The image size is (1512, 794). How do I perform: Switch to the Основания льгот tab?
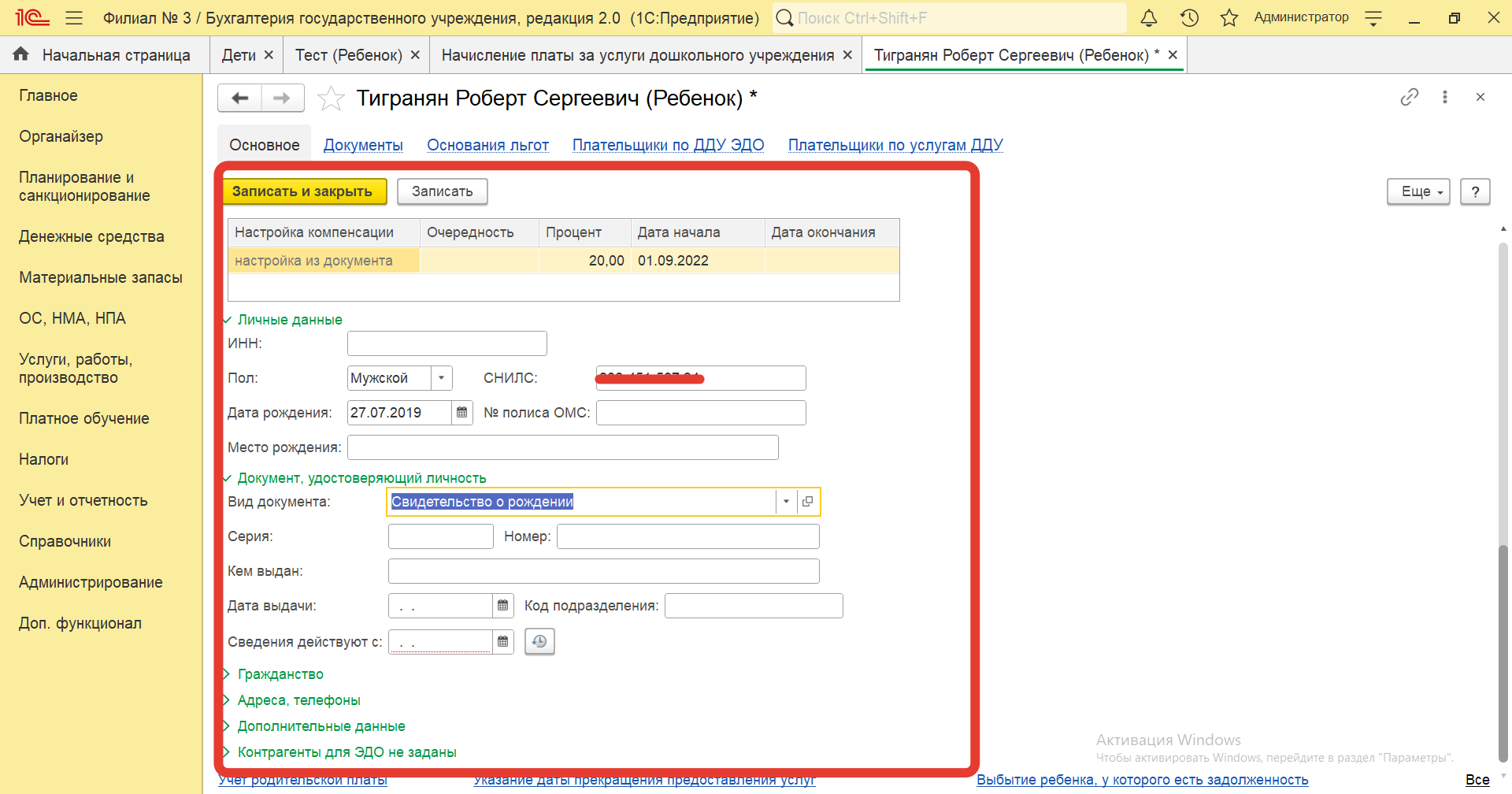coord(487,145)
